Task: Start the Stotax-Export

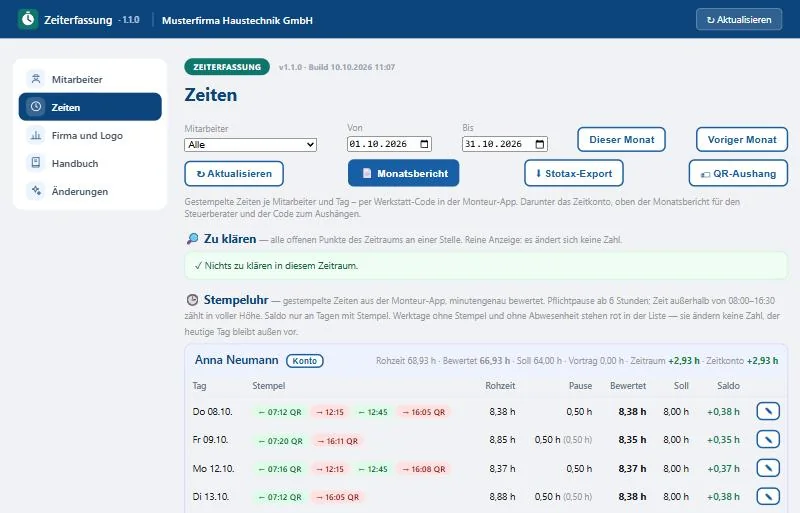Action: pyautogui.click(x=574, y=173)
